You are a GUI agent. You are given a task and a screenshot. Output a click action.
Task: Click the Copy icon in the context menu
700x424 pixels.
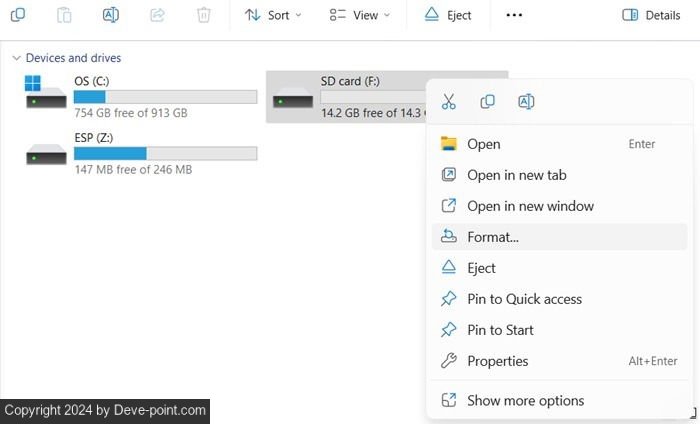(487, 102)
